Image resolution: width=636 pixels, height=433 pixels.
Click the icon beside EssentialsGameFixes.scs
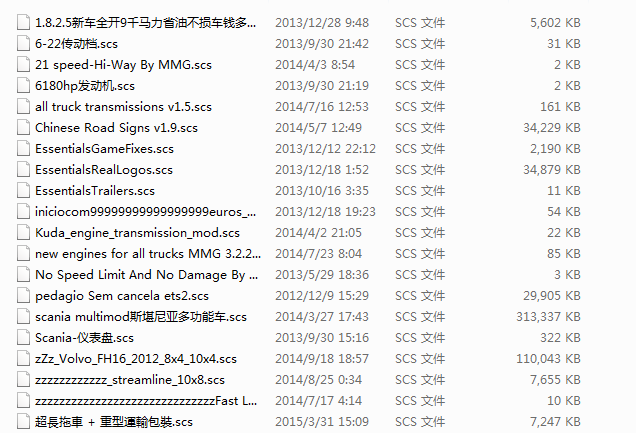pyautogui.click(x=24, y=148)
